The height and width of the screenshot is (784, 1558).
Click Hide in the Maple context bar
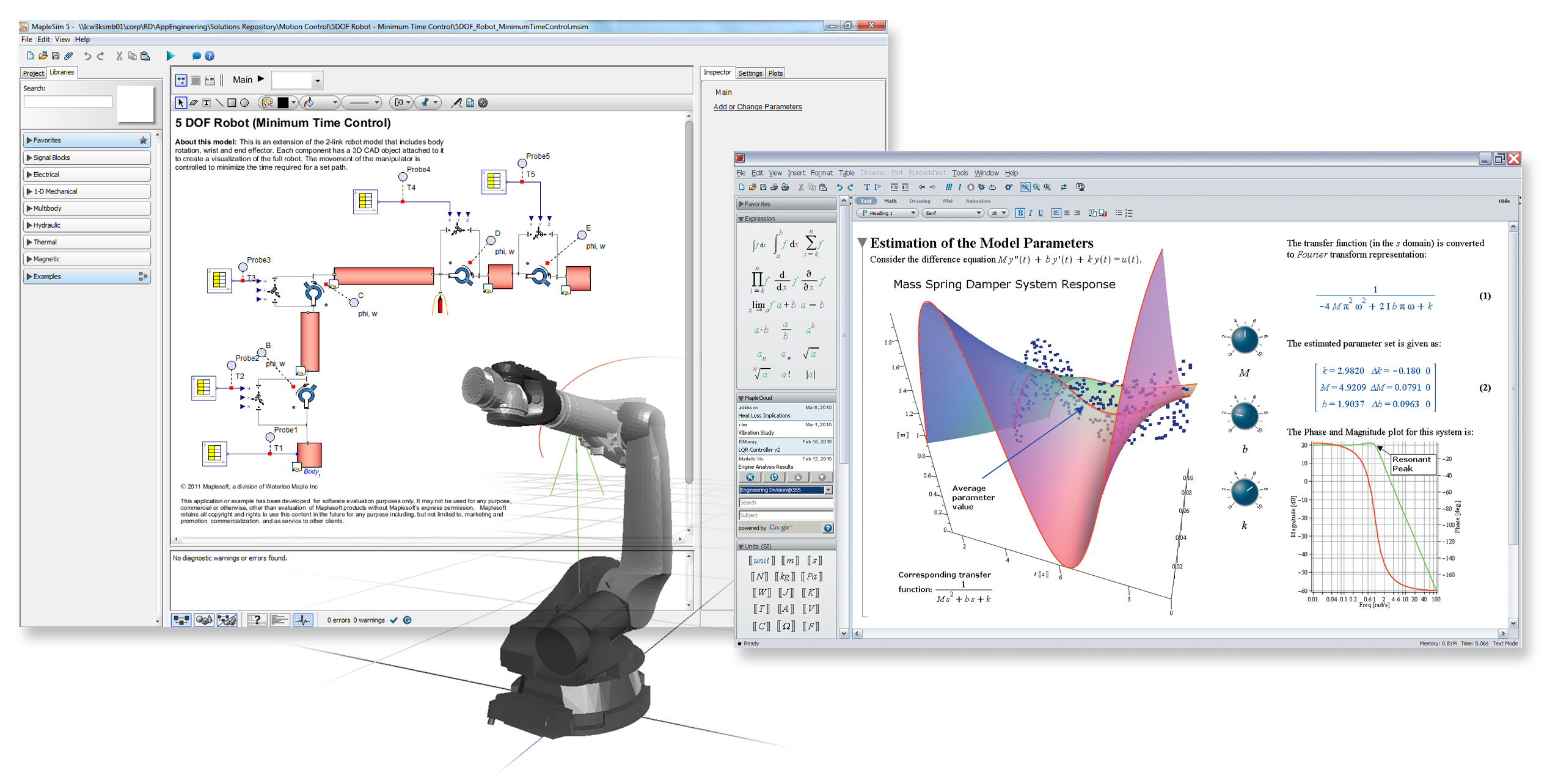coord(1504,201)
